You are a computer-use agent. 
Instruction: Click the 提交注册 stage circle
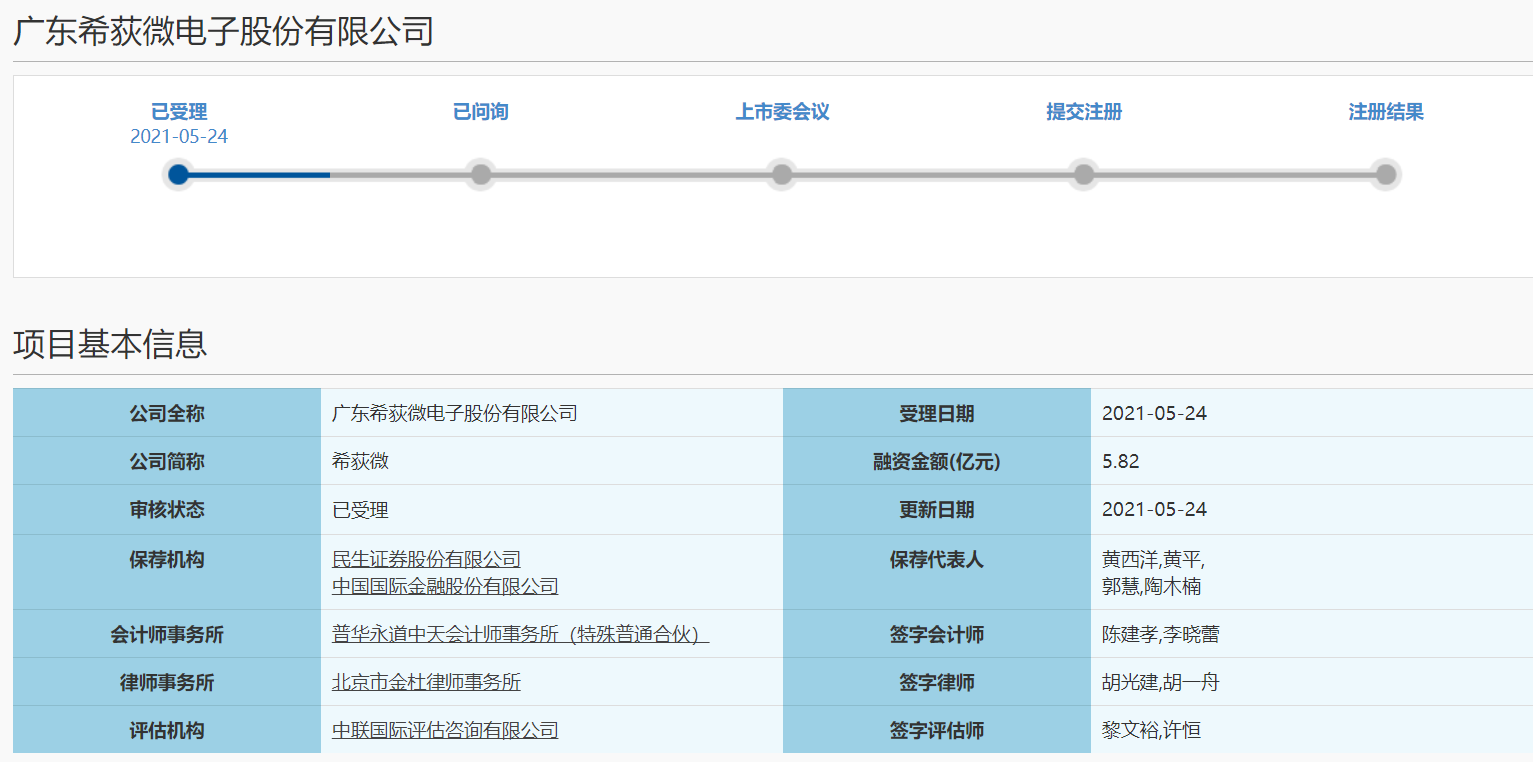[1083, 174]
